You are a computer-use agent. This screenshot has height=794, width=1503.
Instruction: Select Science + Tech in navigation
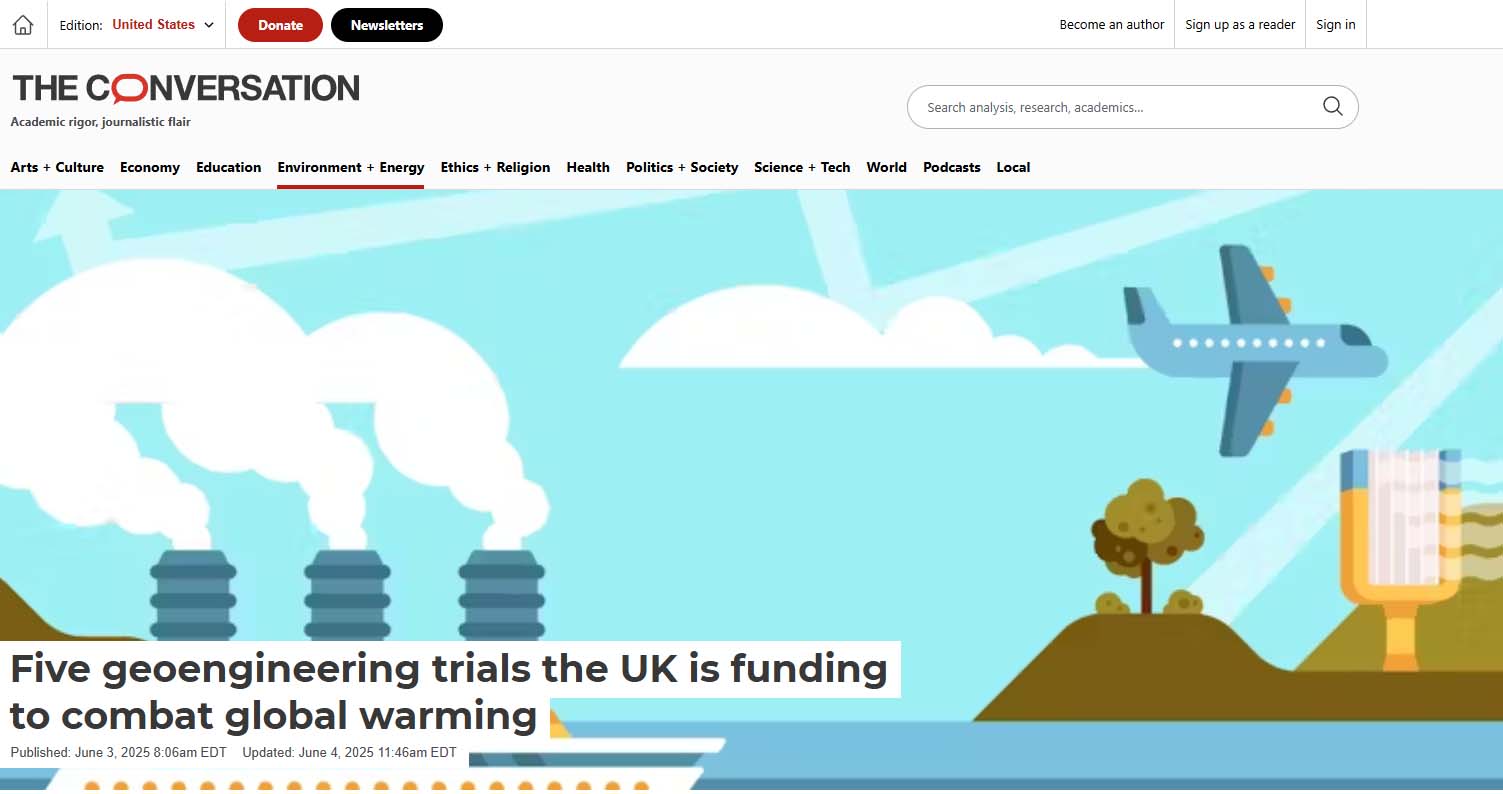coord(802,167)
